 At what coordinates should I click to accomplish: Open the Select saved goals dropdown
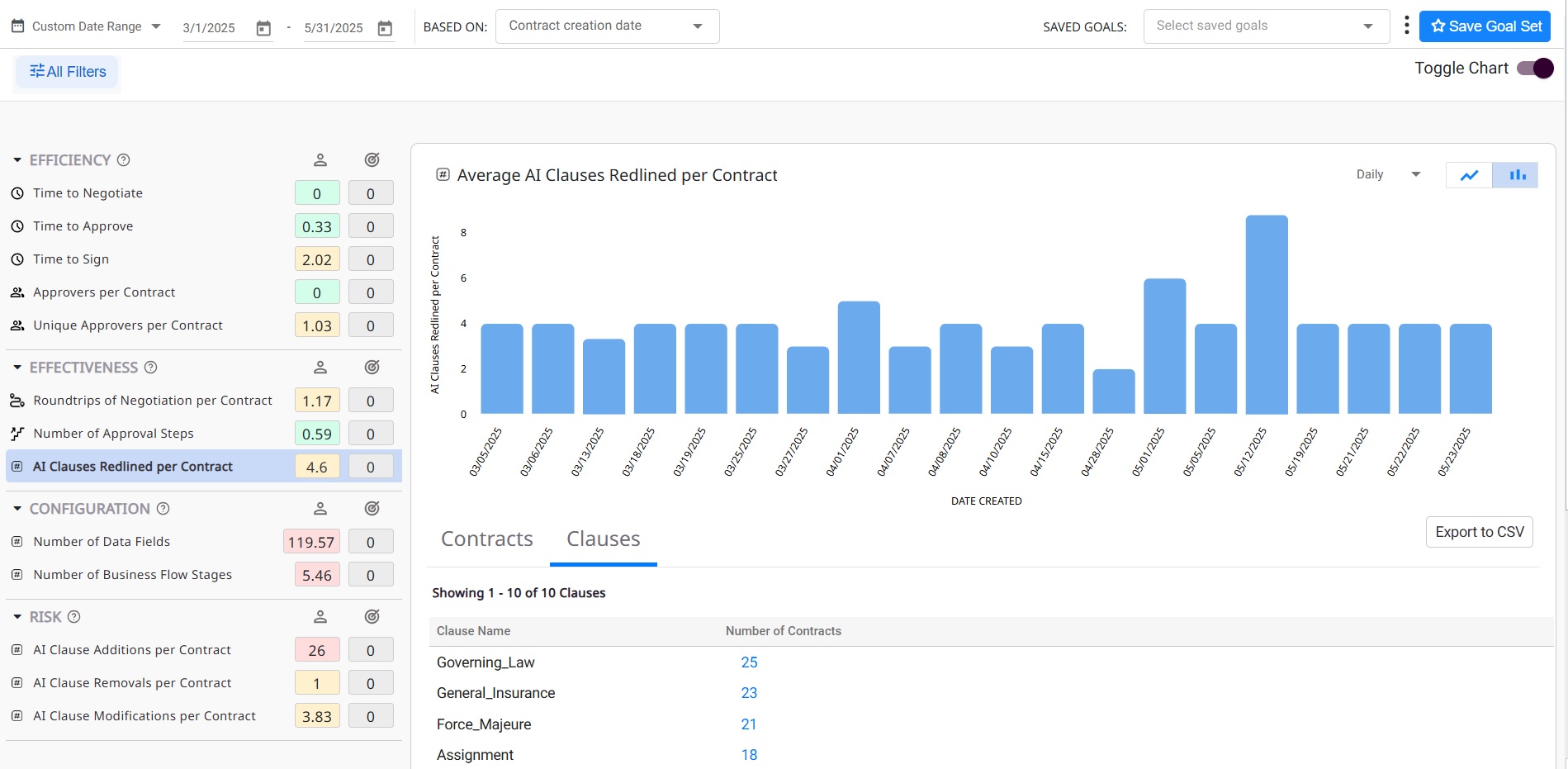pyautogui.click(x=1265, y=26)
